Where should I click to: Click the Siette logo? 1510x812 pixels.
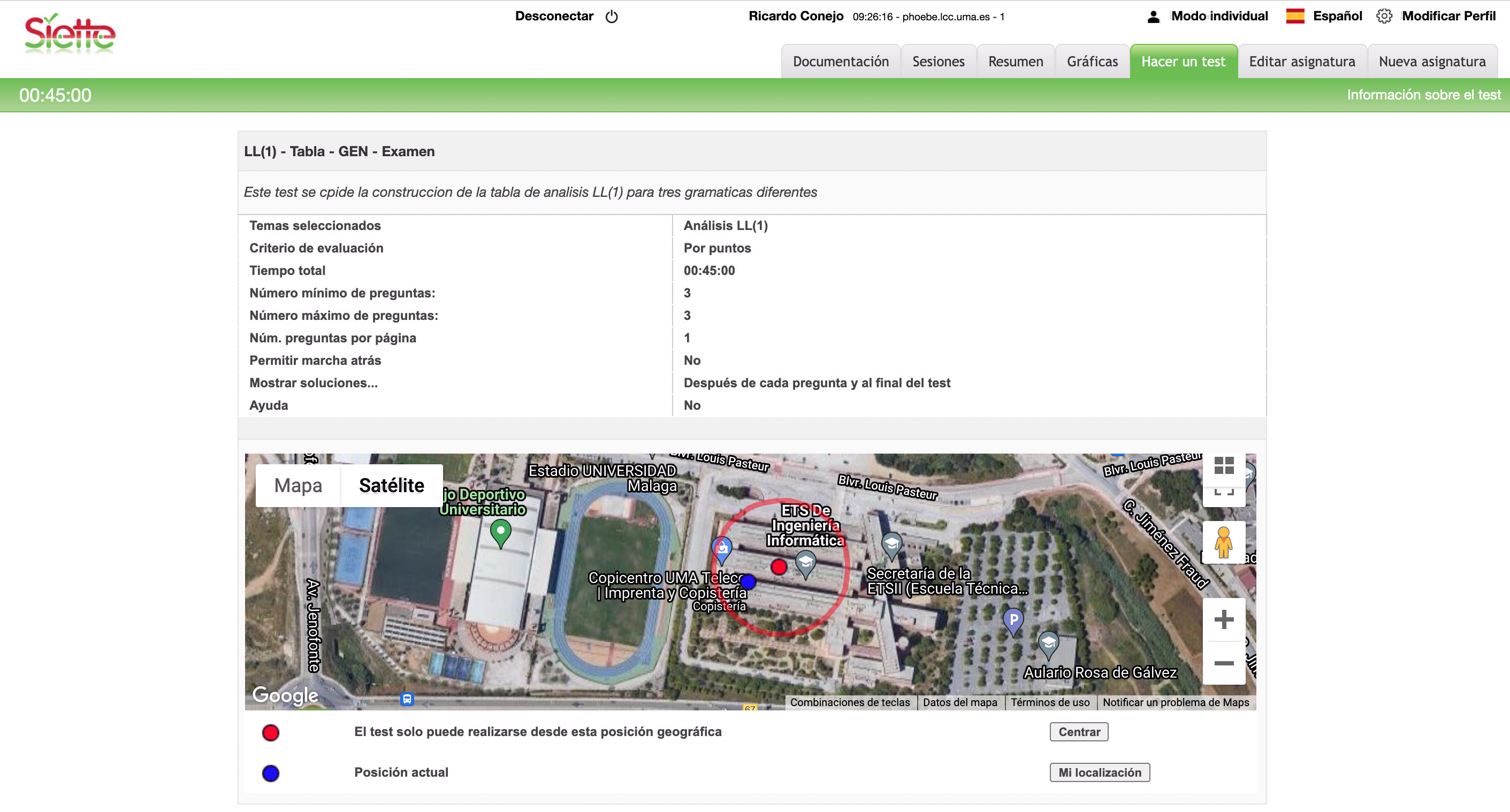(70, 34)
